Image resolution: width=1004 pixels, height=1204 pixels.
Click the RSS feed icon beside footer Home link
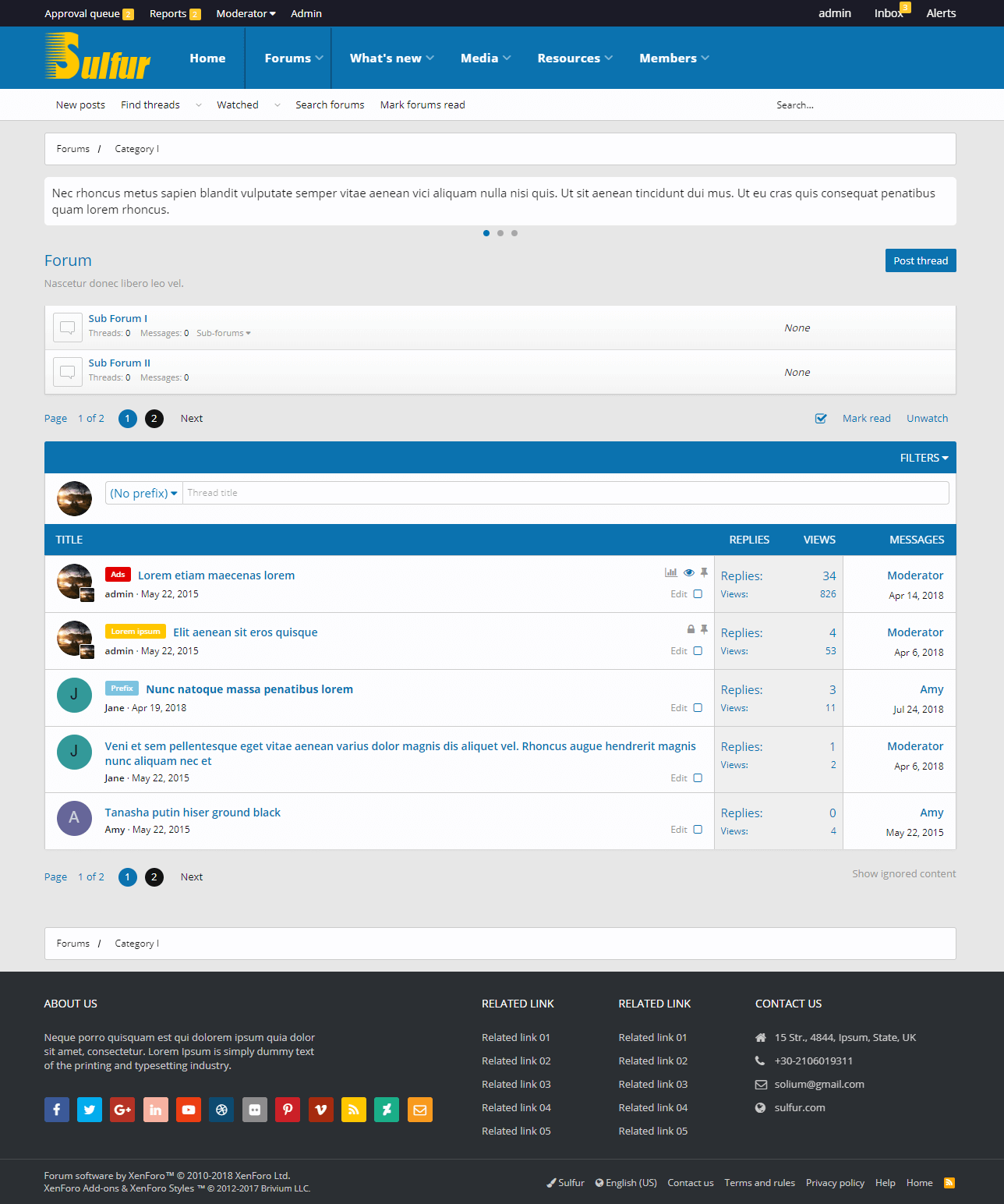coord(949,1183)
